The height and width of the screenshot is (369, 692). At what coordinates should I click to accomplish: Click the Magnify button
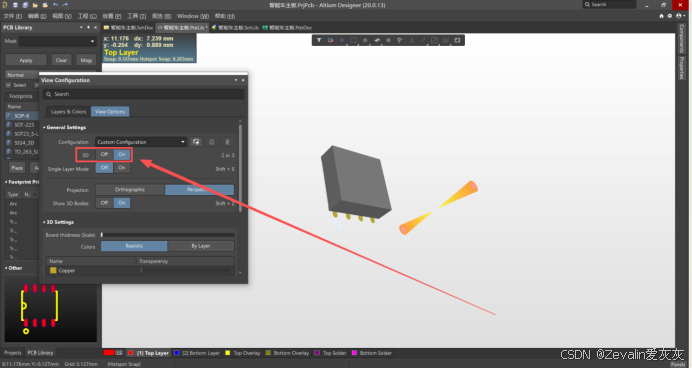[86, 60]
